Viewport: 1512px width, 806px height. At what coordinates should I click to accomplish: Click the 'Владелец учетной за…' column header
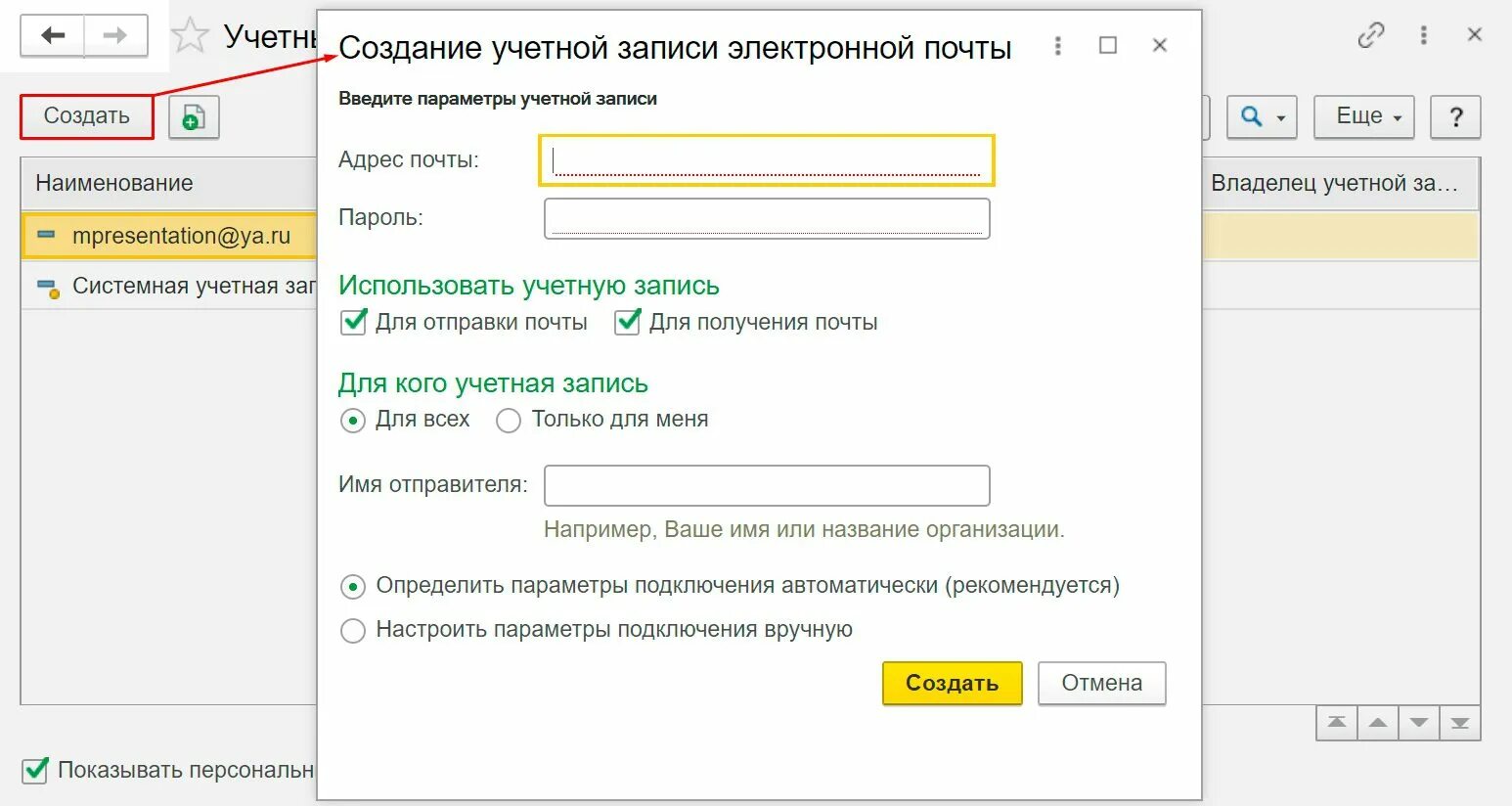click(x=1338, y=183)
